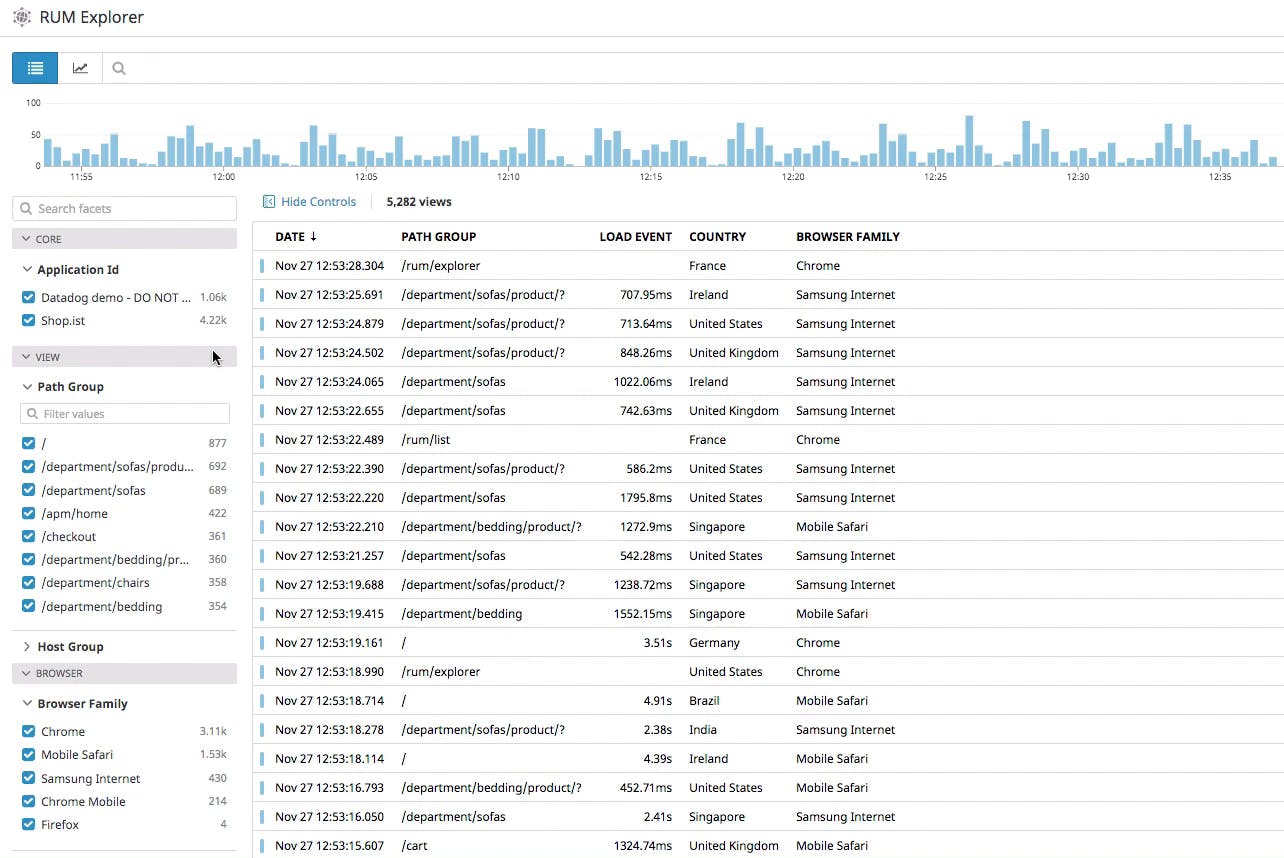Switch to the list view icon
This screenshot has height=858, width=1284.
coord(35,68)
